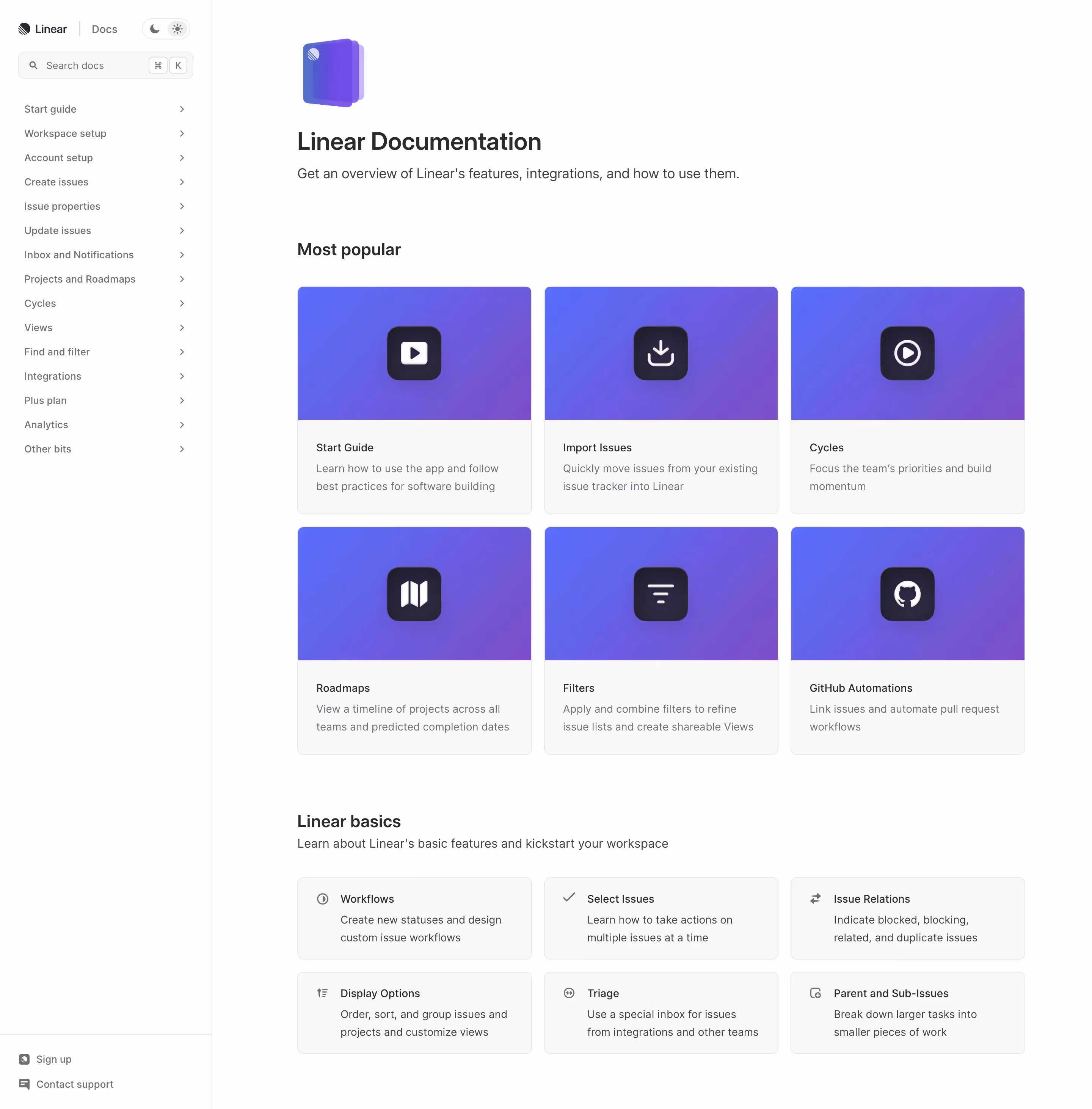Open Import Issues via the download icon card
The image size is (1092, 1109).
click(x=661, y=353)
